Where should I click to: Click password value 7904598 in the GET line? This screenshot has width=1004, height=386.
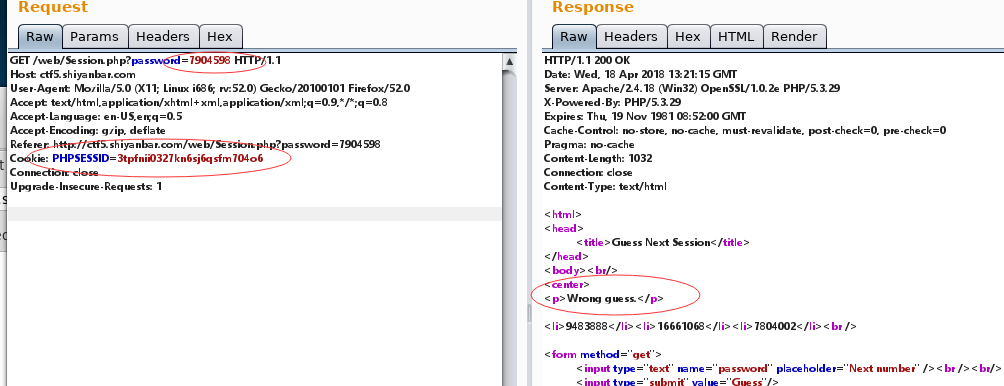click(210, 61)
